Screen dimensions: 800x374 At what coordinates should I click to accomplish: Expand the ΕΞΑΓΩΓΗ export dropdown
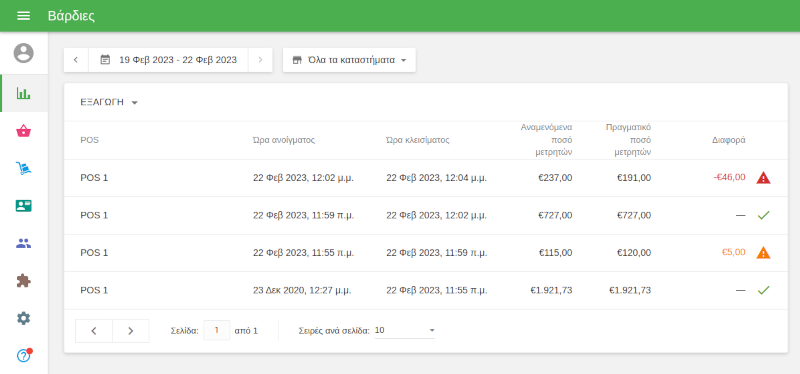tap(109, 102)
